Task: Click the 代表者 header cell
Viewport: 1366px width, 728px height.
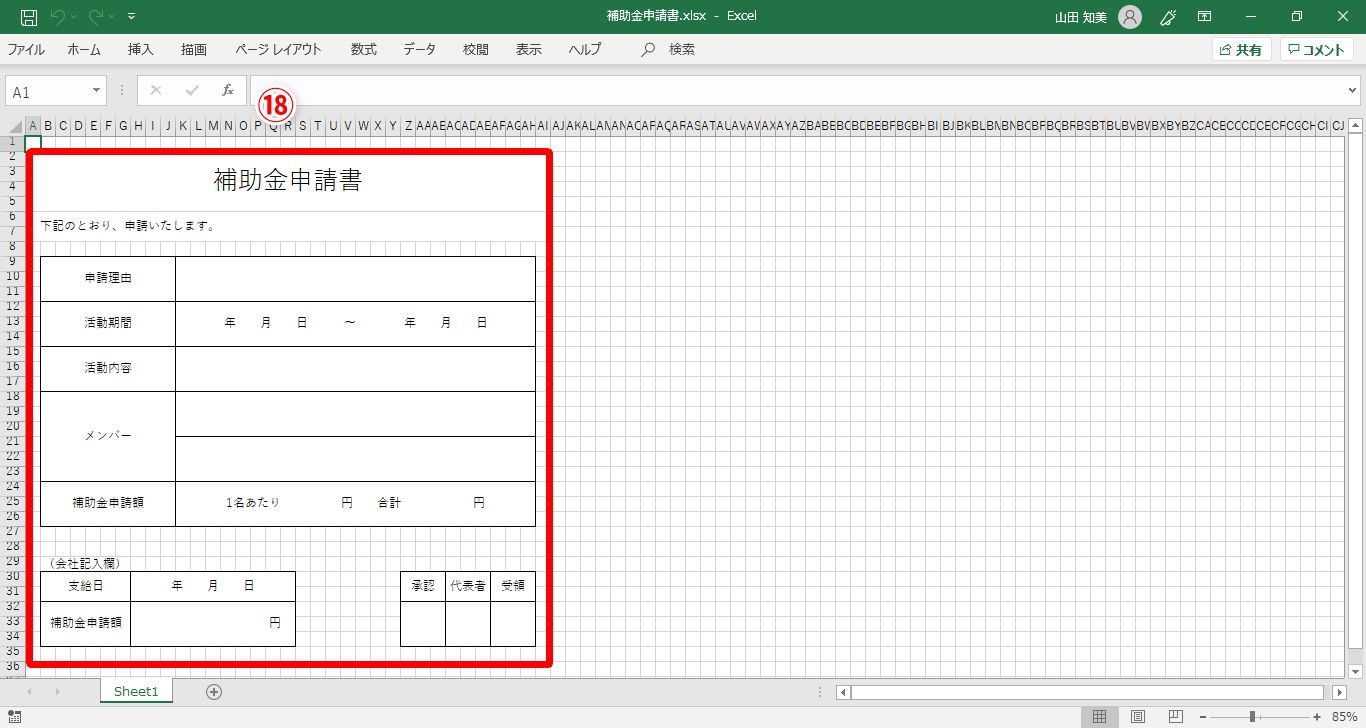Action: click(x=468, y=586)
